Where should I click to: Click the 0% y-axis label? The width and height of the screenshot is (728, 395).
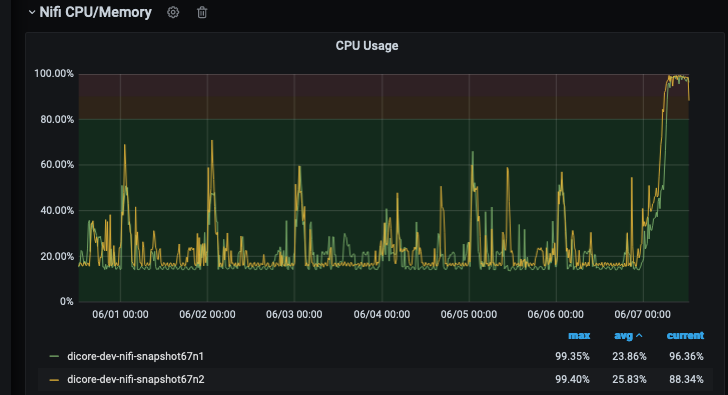tap(66, 301)
